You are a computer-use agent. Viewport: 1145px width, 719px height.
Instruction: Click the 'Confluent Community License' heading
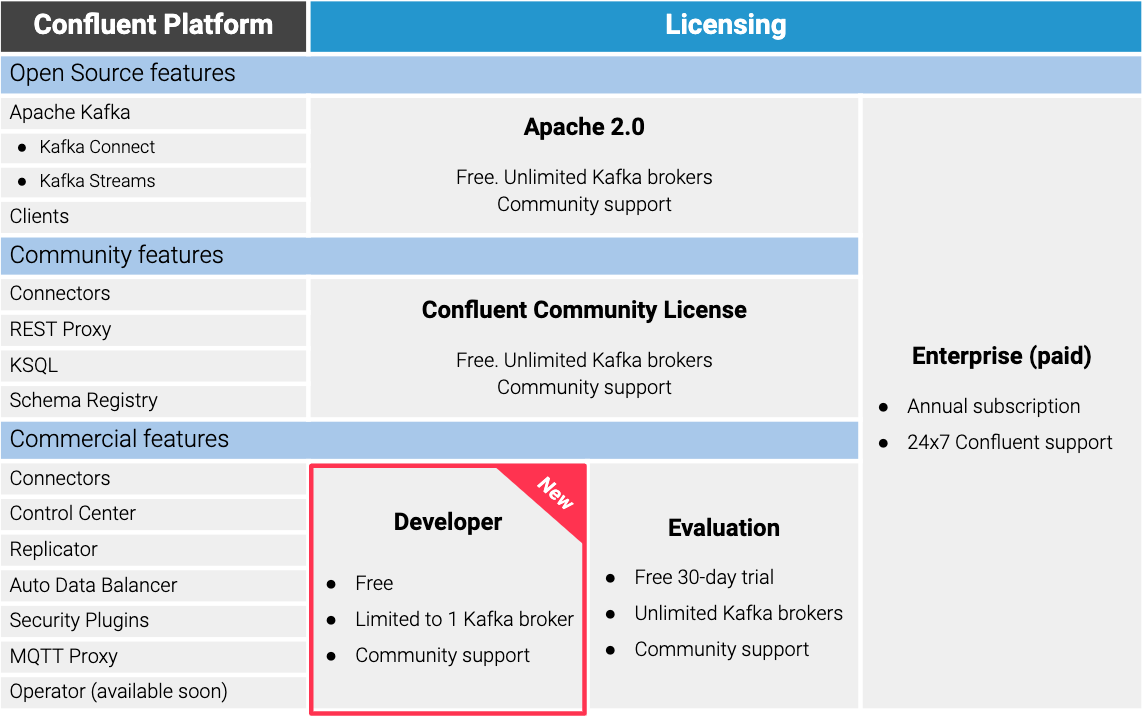tap(584, 310)
